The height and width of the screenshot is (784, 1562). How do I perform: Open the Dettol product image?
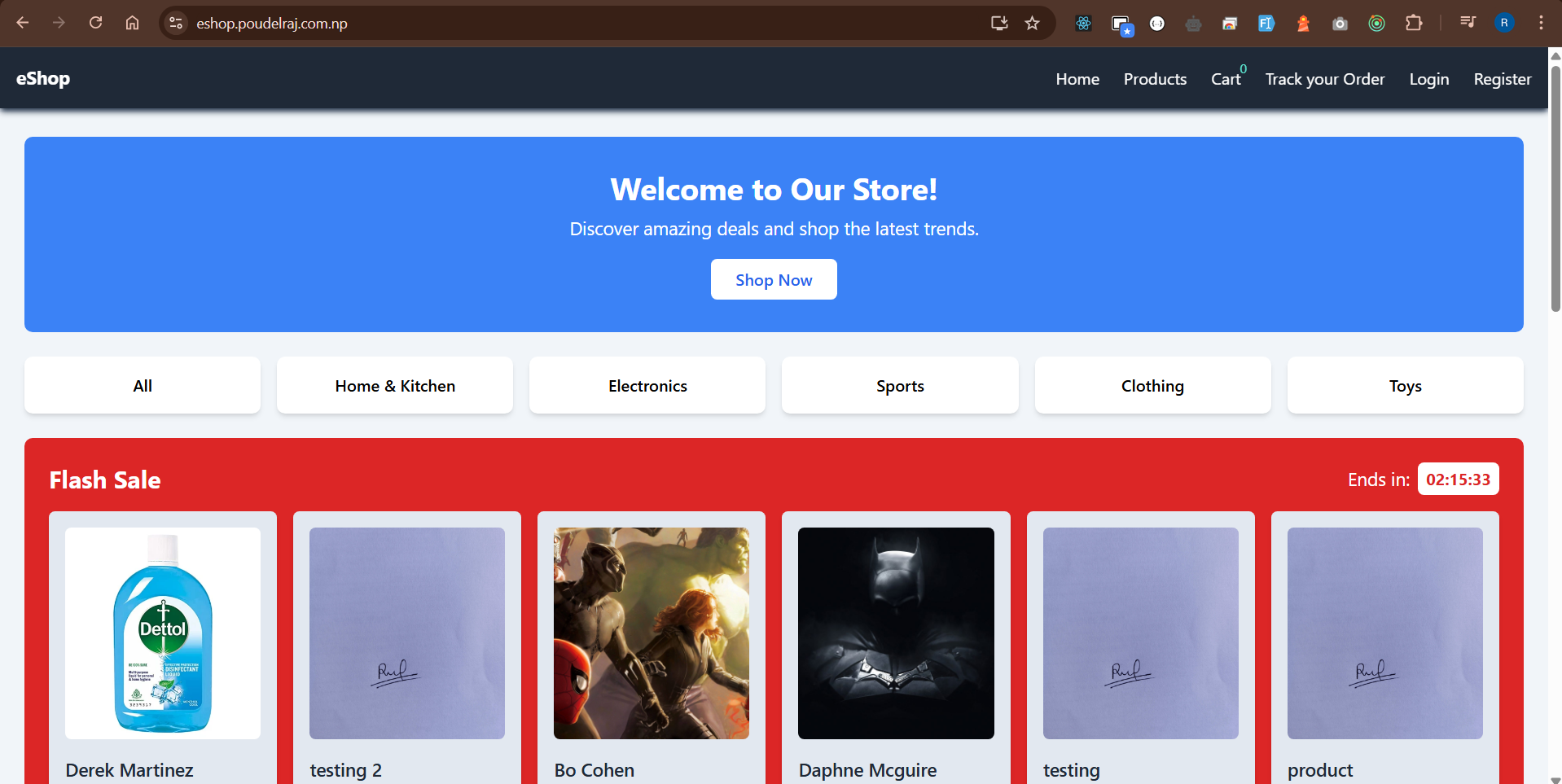point(163,633)
